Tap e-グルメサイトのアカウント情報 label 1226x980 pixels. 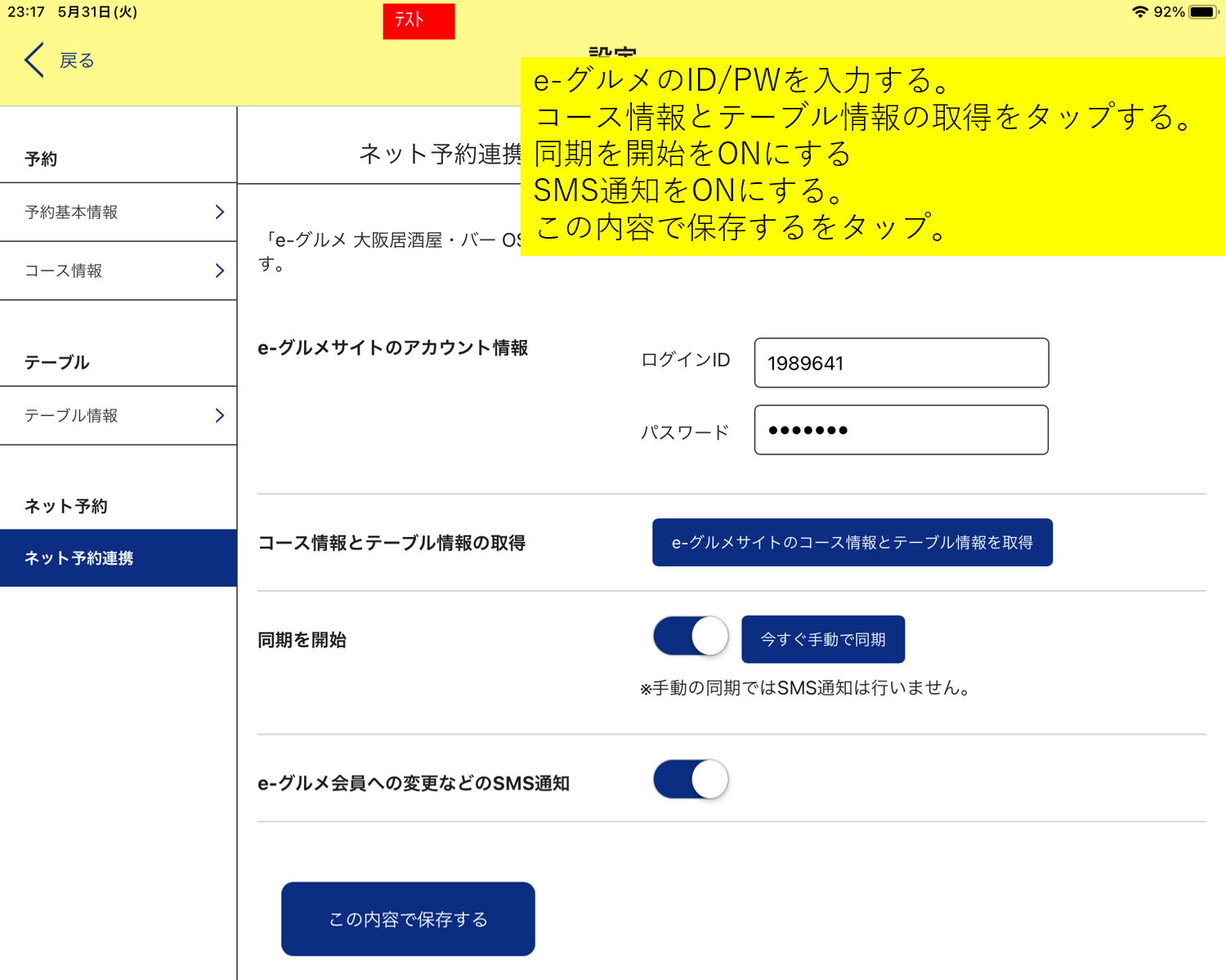pyautogui.click(x=393, y=347)
